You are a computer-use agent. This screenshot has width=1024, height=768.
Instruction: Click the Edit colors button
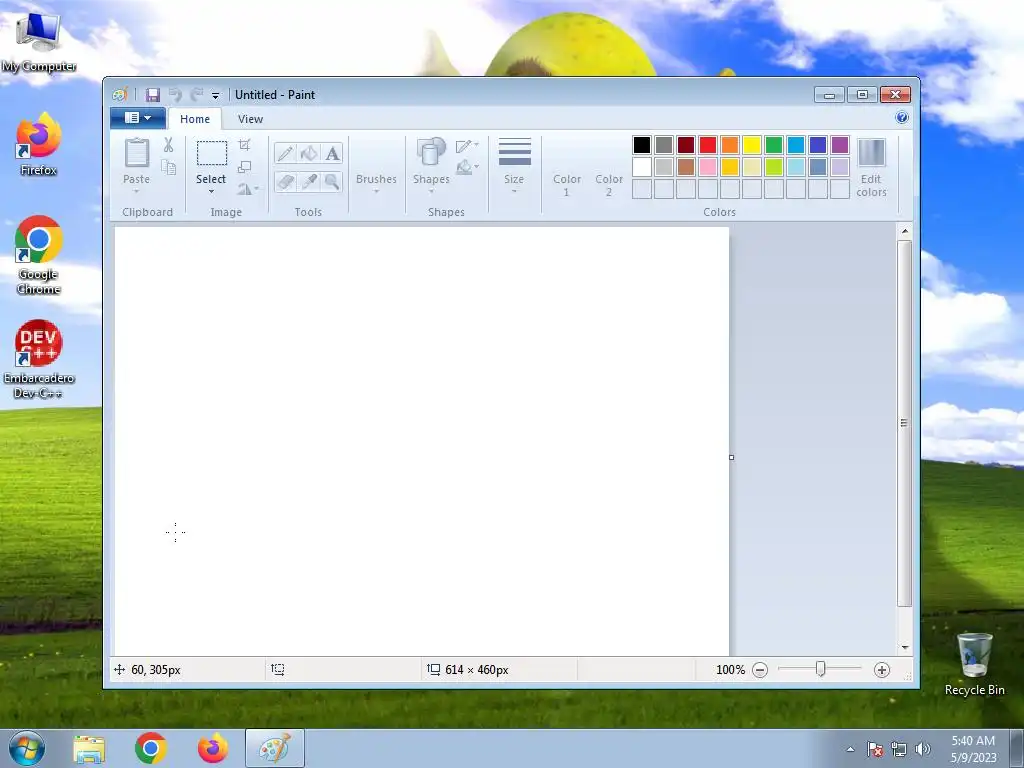point(871,168)
